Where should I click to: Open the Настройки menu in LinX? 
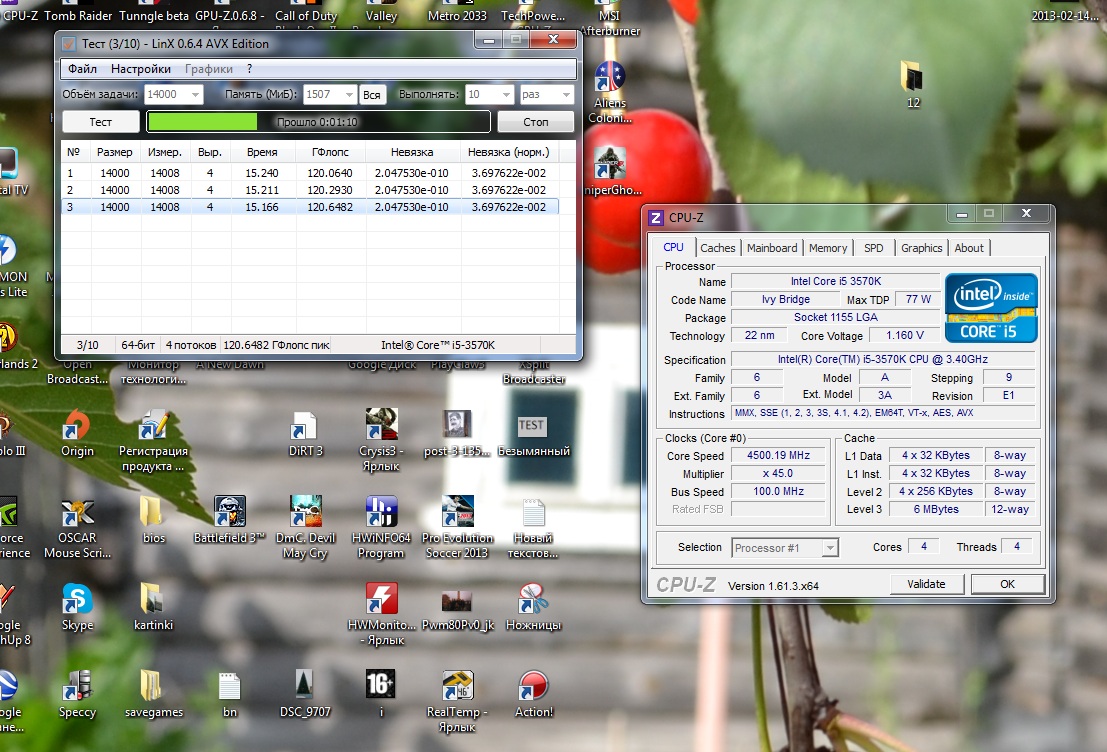(x=140, y=69)
